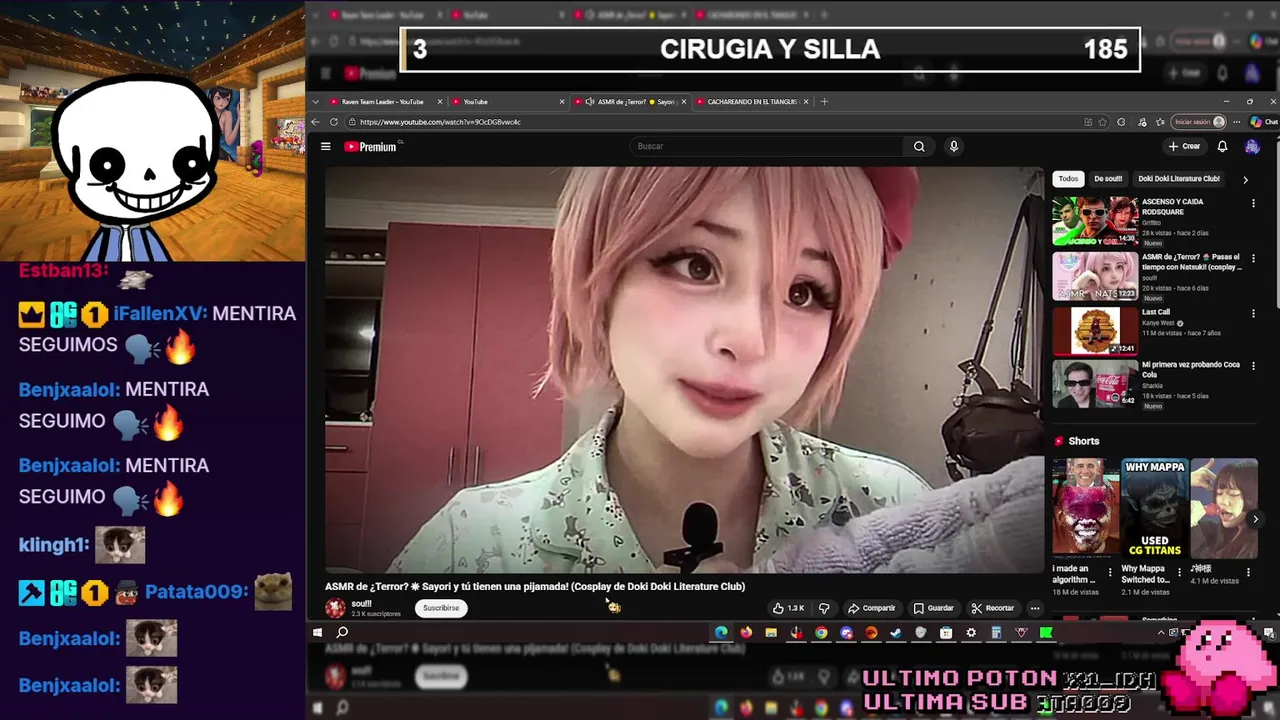
Task: Open Calculator from the taskbar
Action: [996, 632]
